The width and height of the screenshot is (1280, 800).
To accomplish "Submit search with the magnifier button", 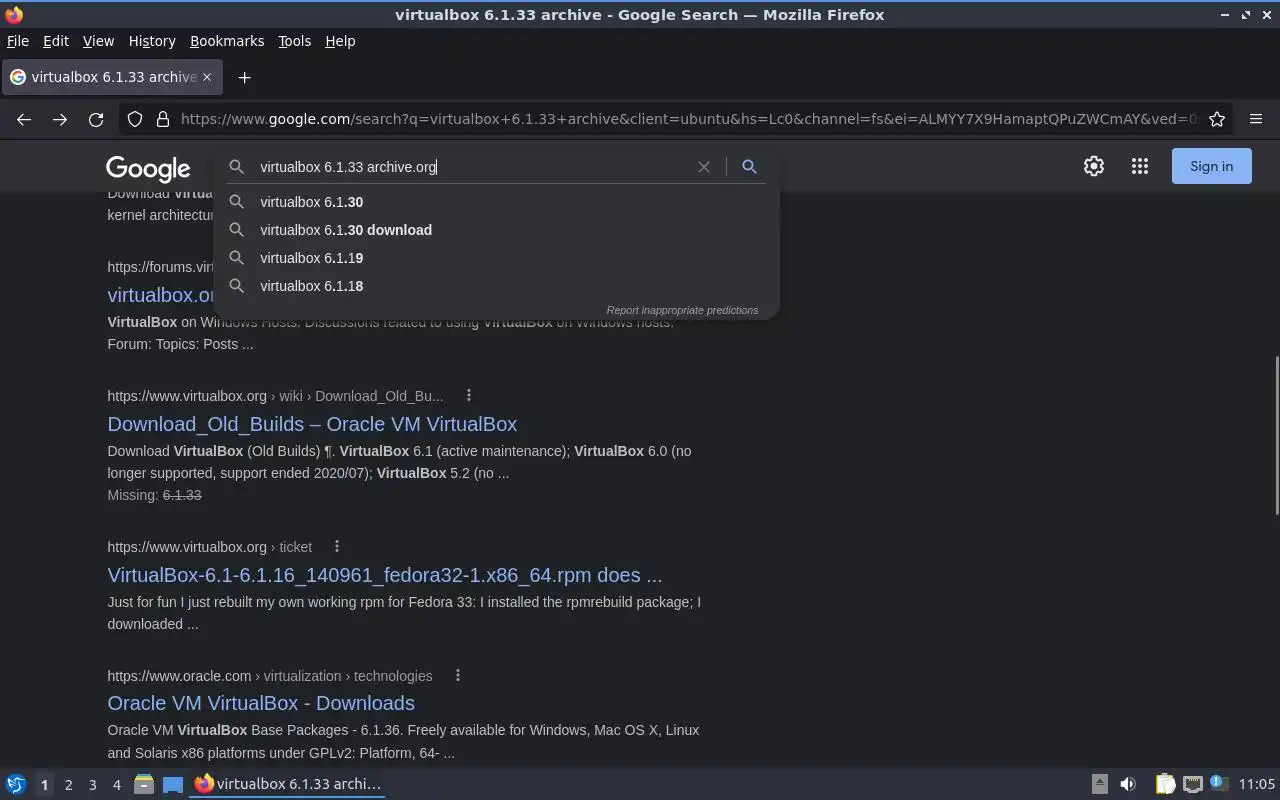I will [x=749, y=167].
